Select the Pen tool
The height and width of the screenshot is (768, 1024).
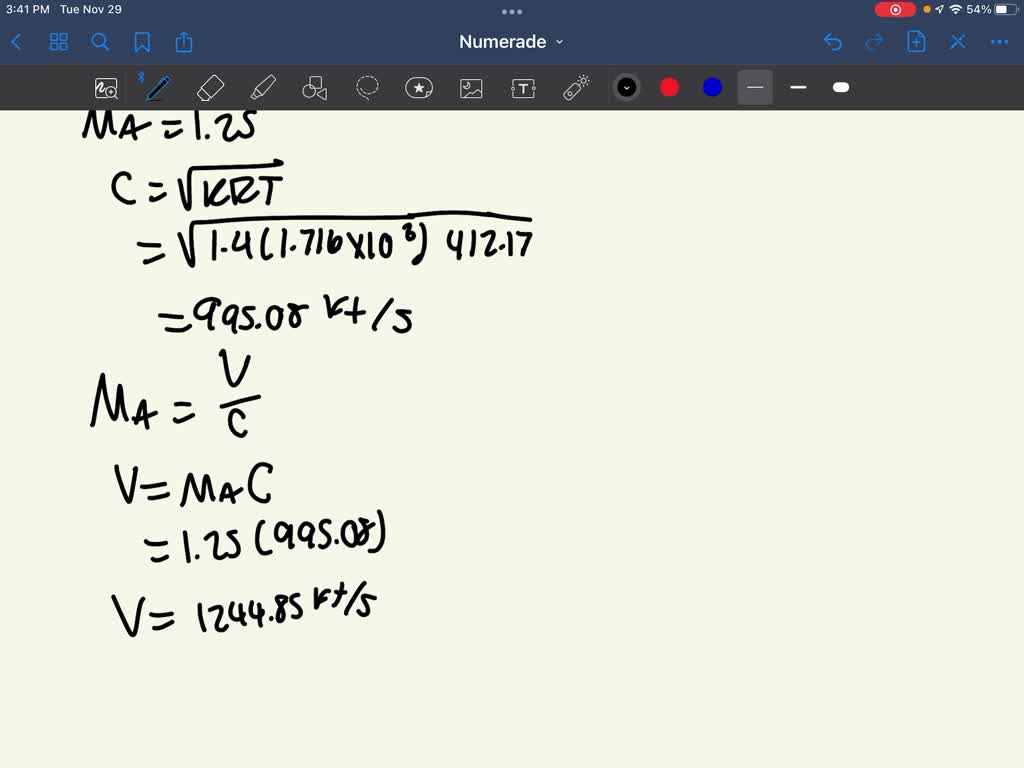click(x=157, y=88)
